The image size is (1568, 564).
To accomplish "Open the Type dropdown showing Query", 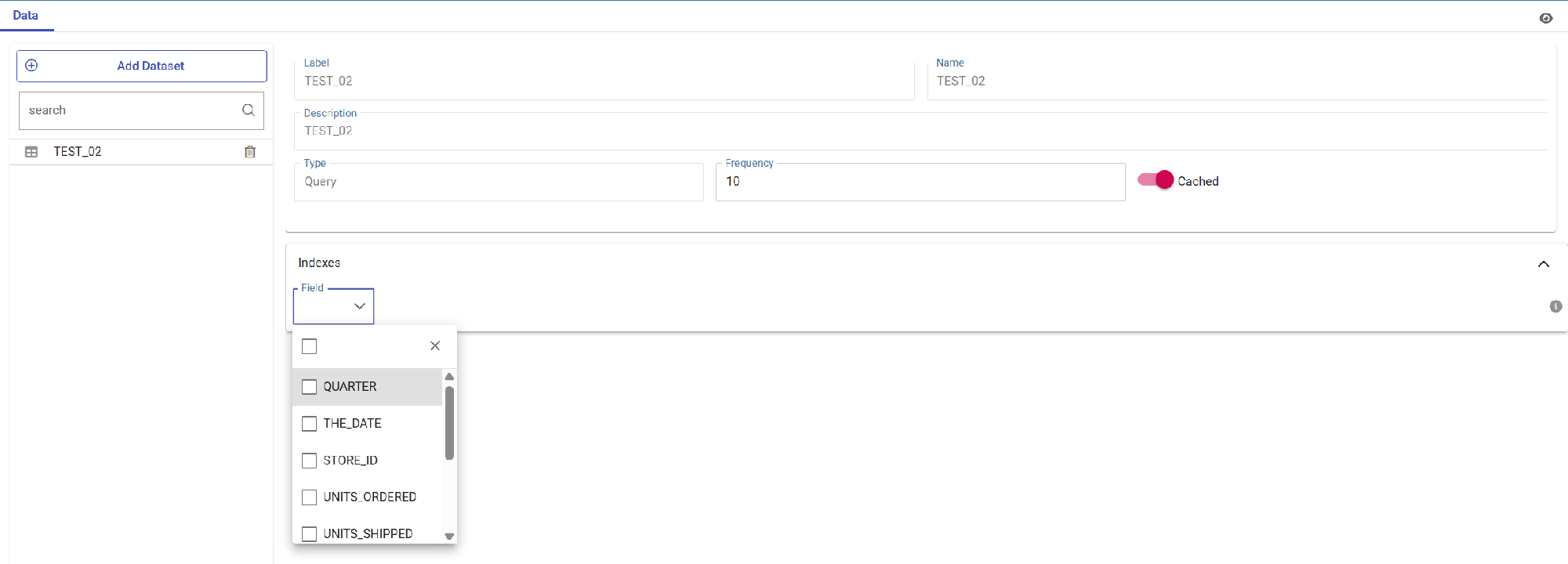I will [499, 182].
